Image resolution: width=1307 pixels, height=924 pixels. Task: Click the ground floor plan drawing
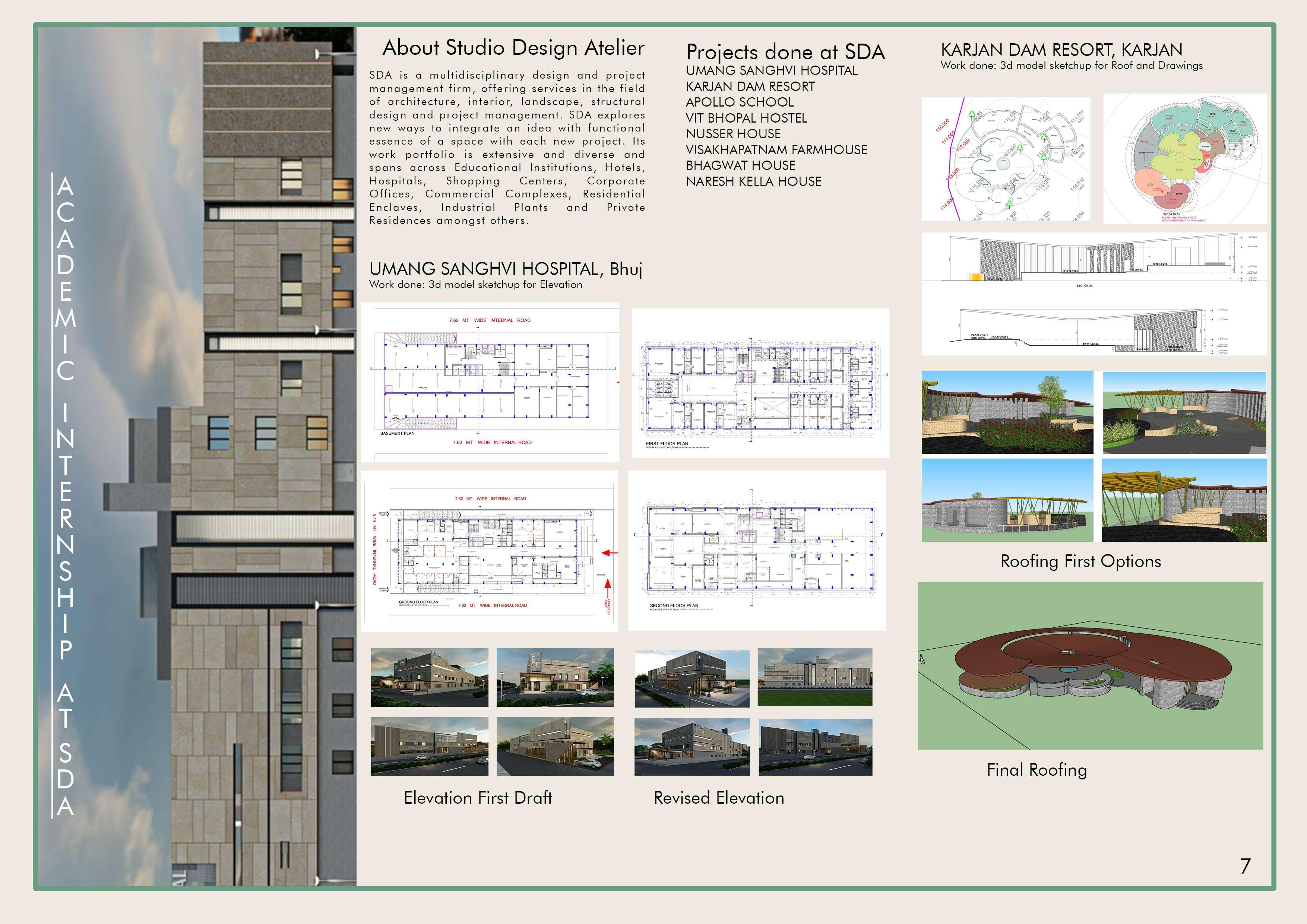click(489, 551)
